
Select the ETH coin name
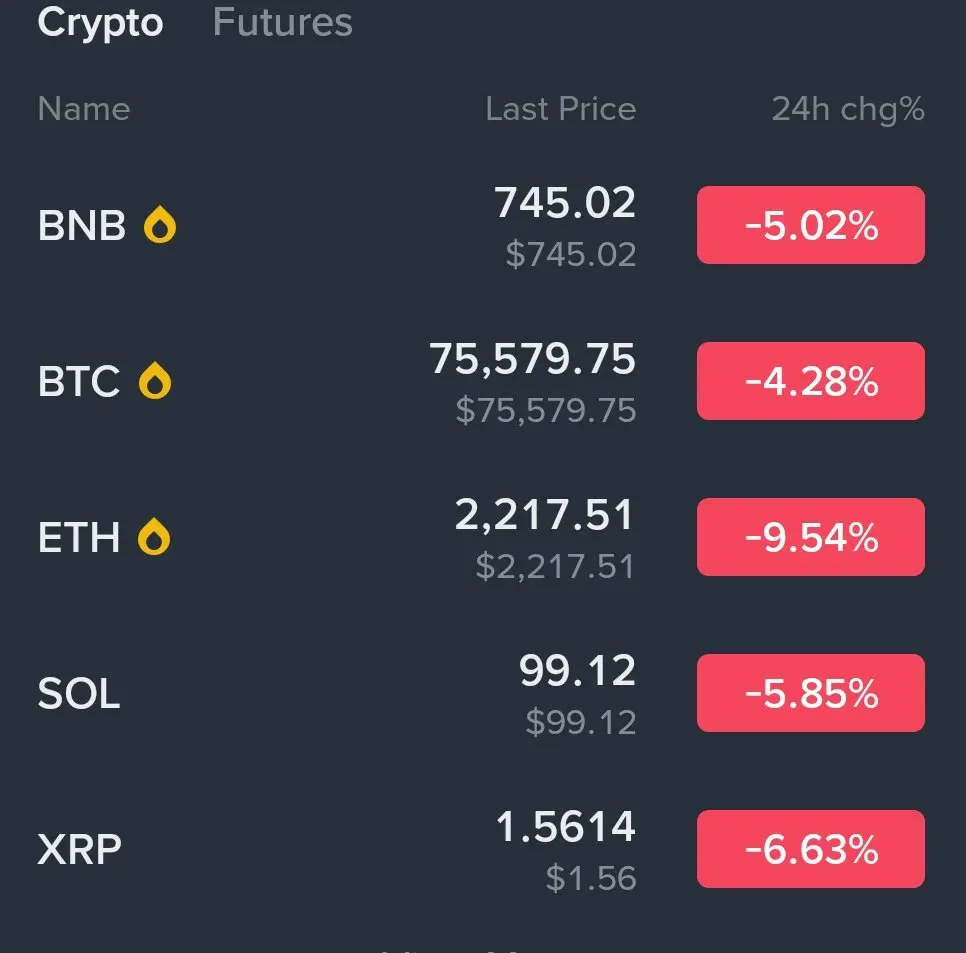[79, 538]
